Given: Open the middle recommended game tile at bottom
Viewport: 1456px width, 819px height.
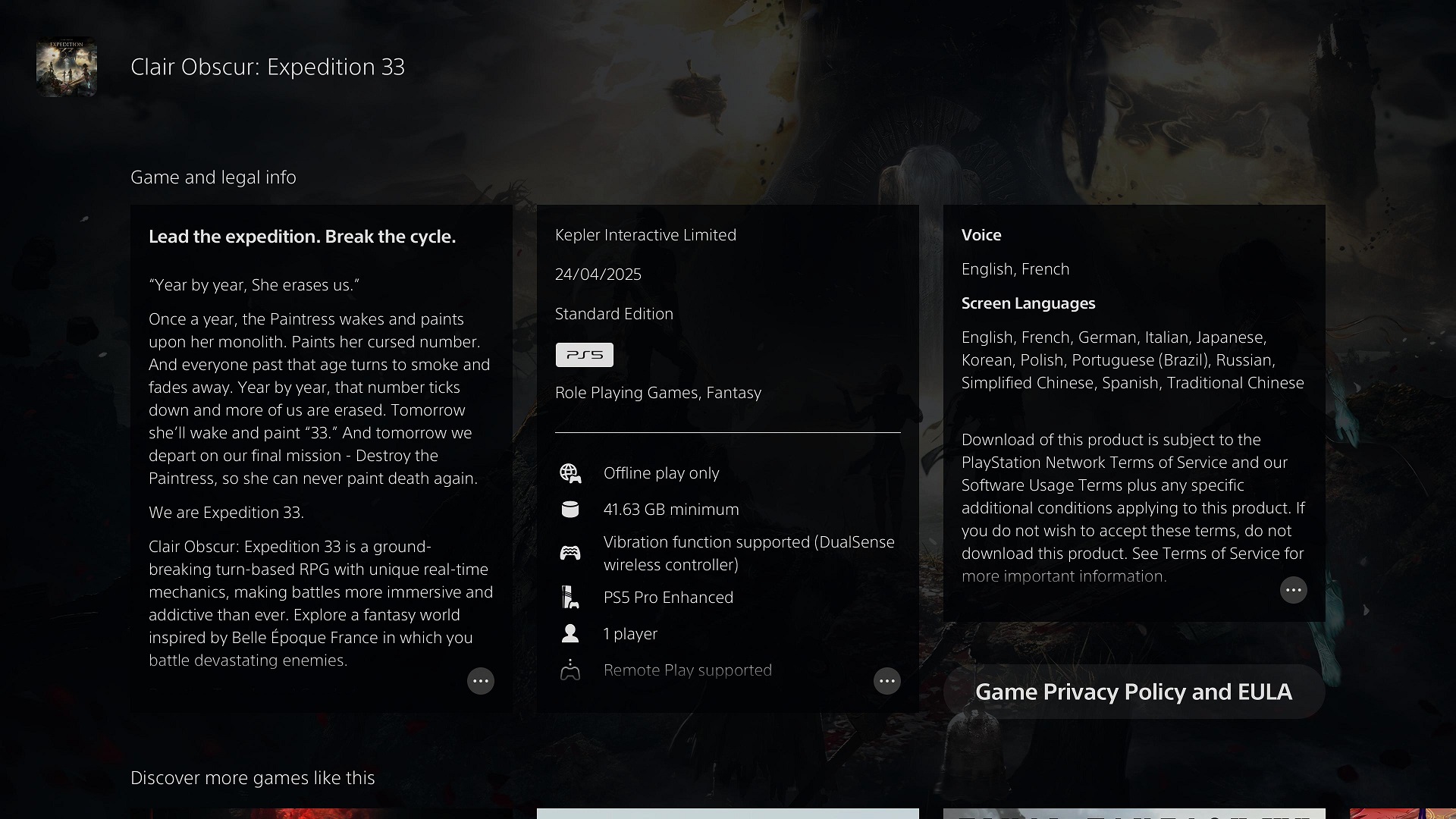Looking at the screenshot, I should (727, 813).
